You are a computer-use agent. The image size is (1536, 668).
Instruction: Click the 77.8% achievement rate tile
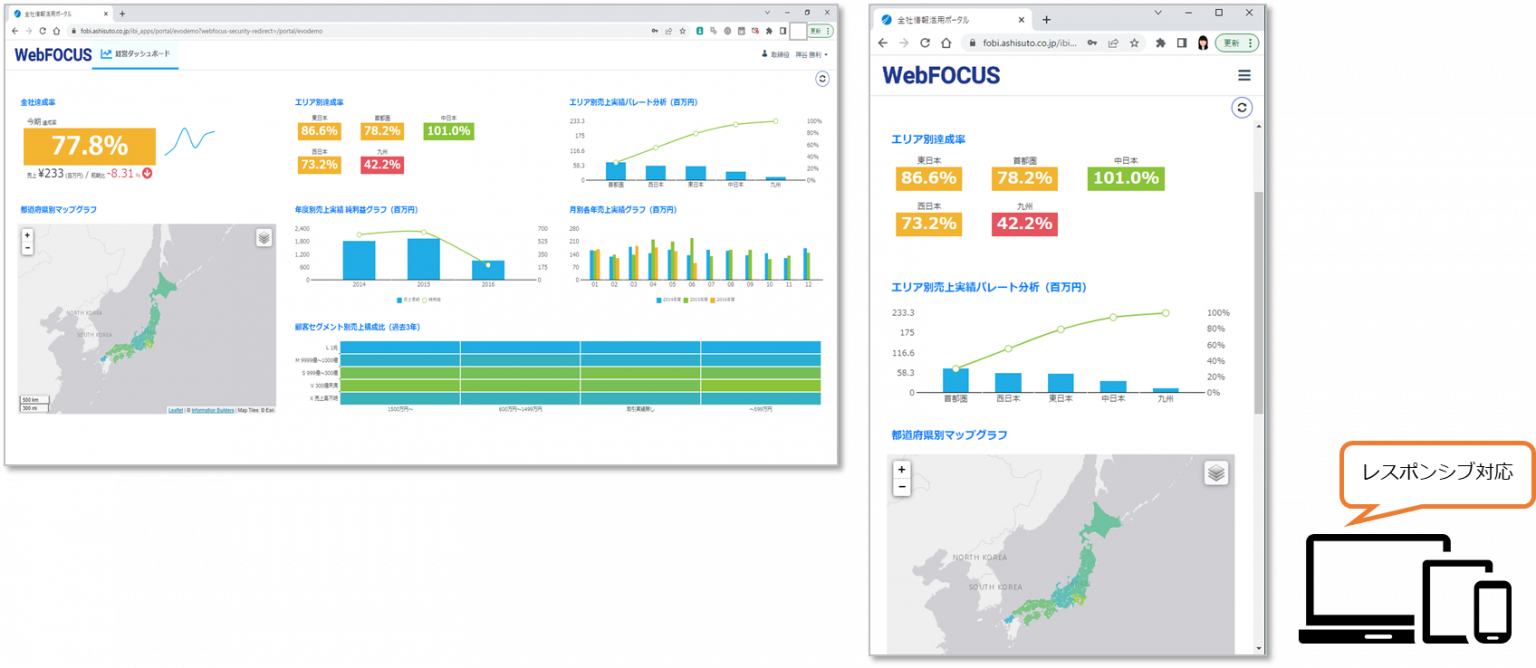click(x=89, y=146)
